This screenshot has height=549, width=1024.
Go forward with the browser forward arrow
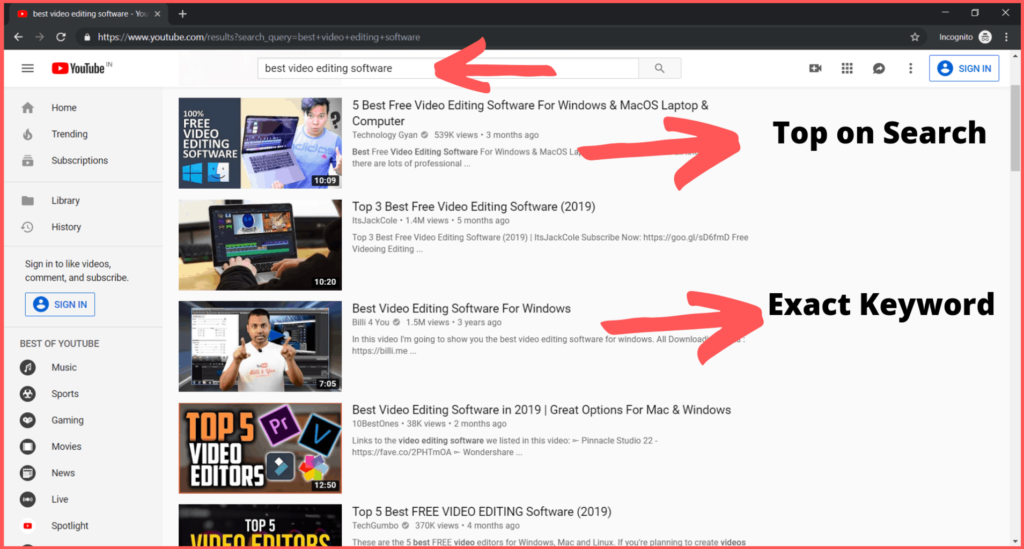click(x=40, y=37)
